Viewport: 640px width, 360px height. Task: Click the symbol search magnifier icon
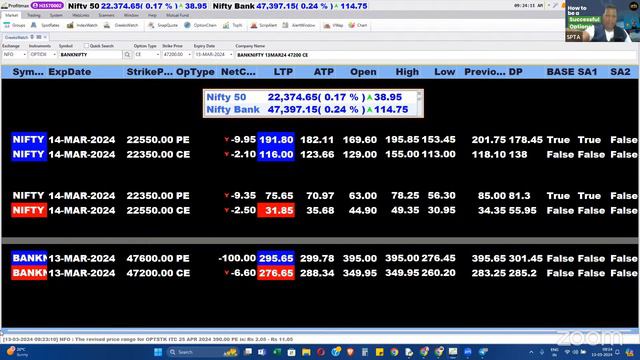point(127,55)
